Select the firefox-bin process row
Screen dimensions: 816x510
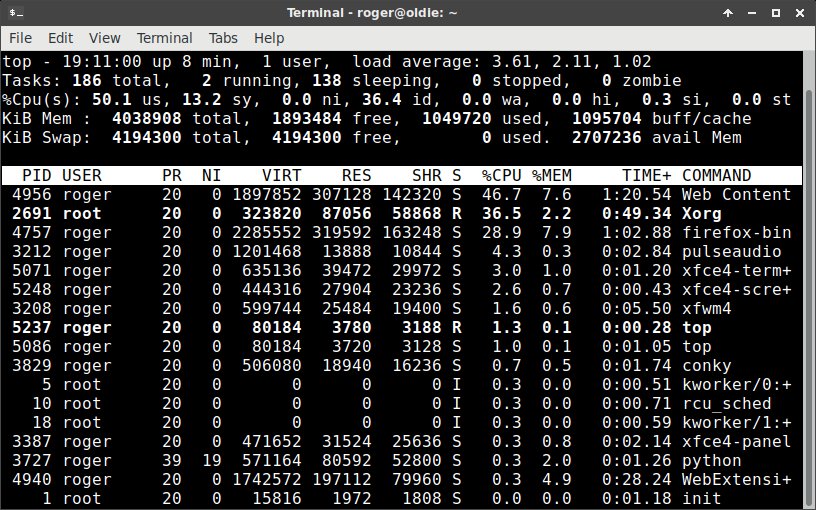(402, 233)
